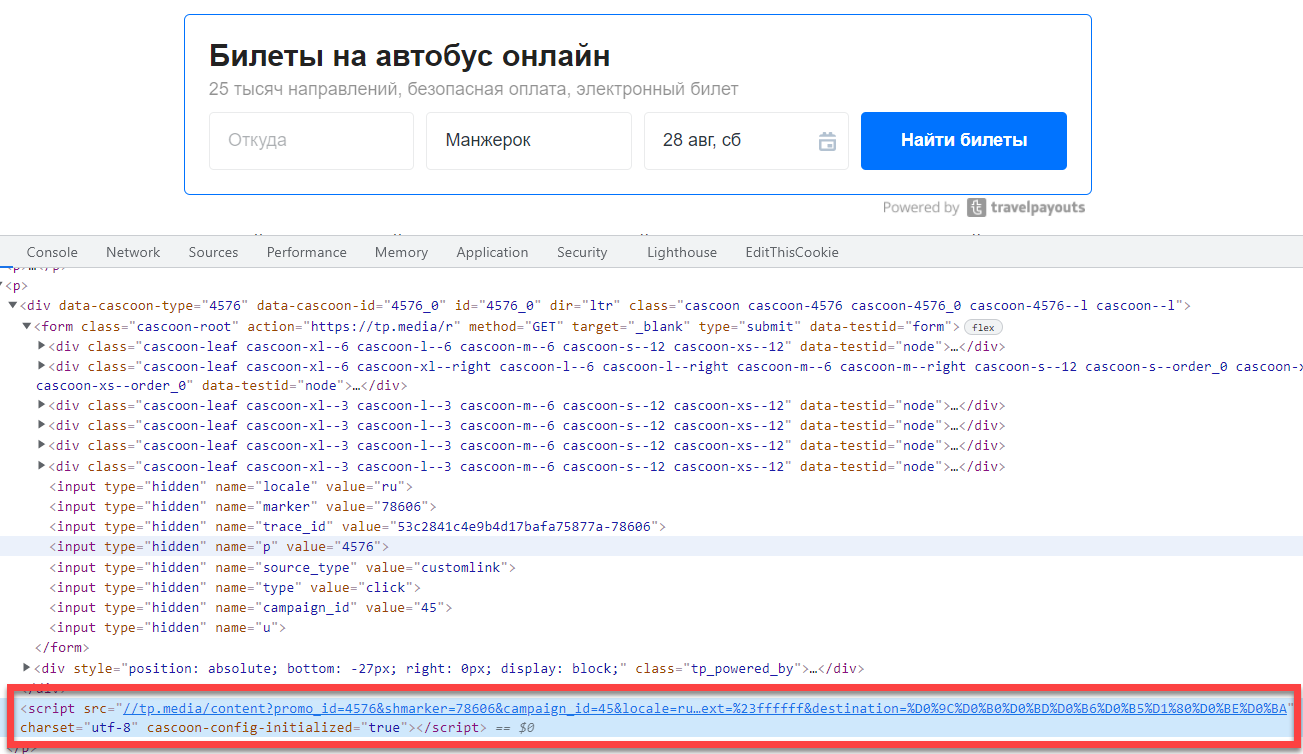Switch to the Application tab
The width and height of the screenshot is (1303, 754).
coord(492,252)
